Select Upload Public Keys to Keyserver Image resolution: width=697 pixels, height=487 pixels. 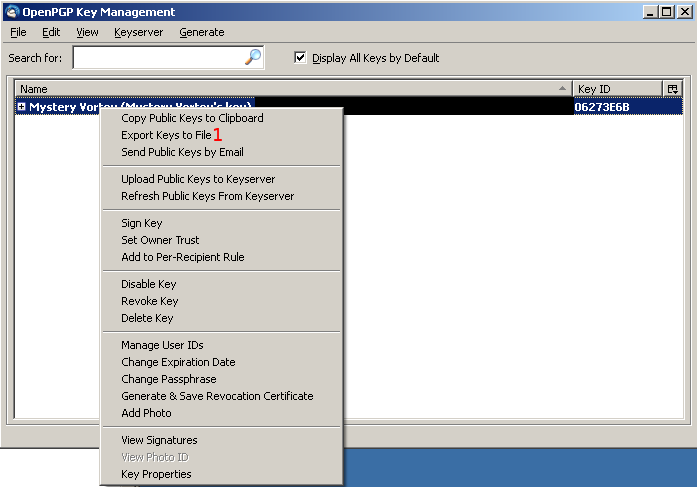pos(221,179)
